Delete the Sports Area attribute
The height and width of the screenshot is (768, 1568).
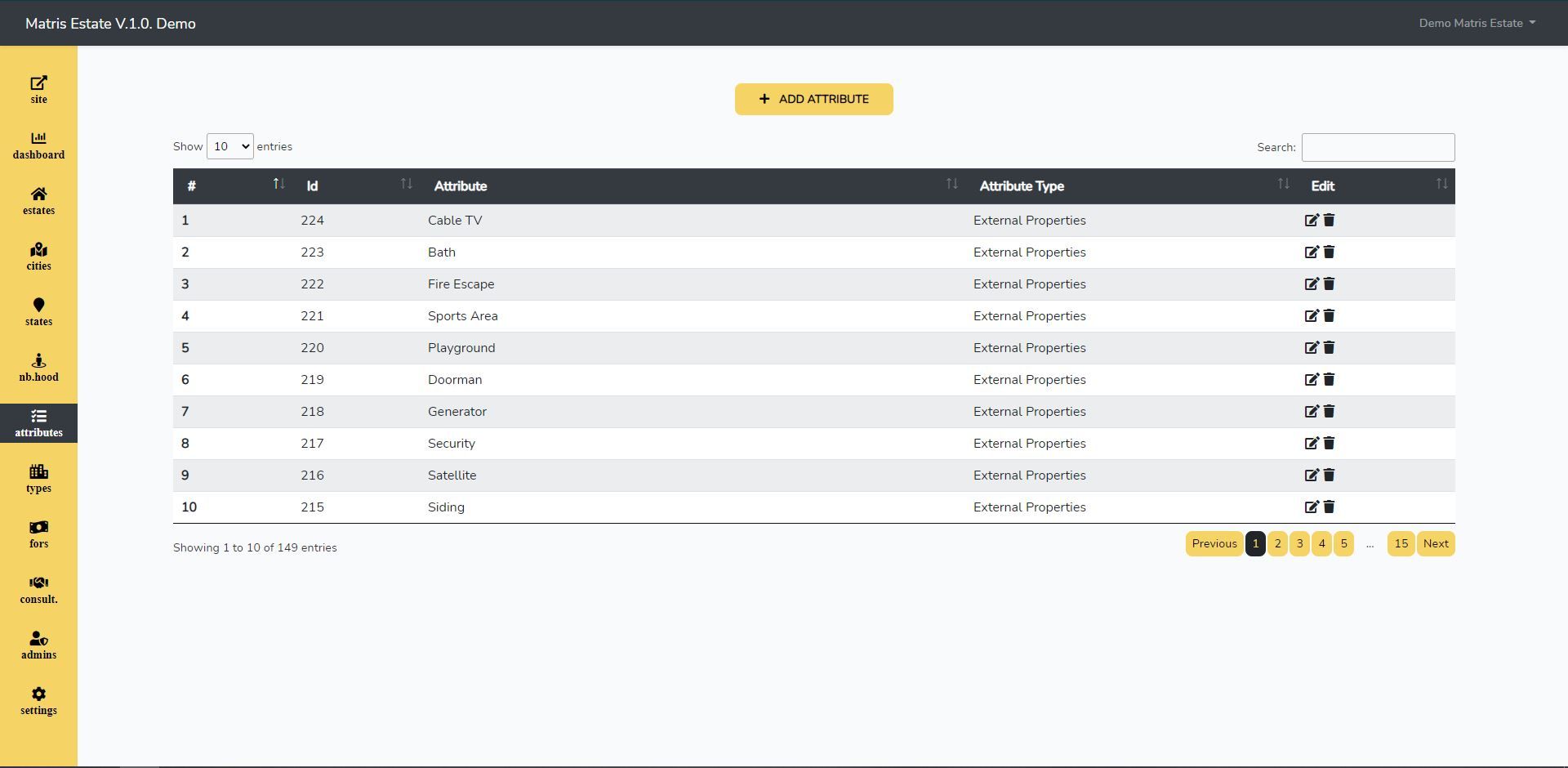[x=1329, y=316]
